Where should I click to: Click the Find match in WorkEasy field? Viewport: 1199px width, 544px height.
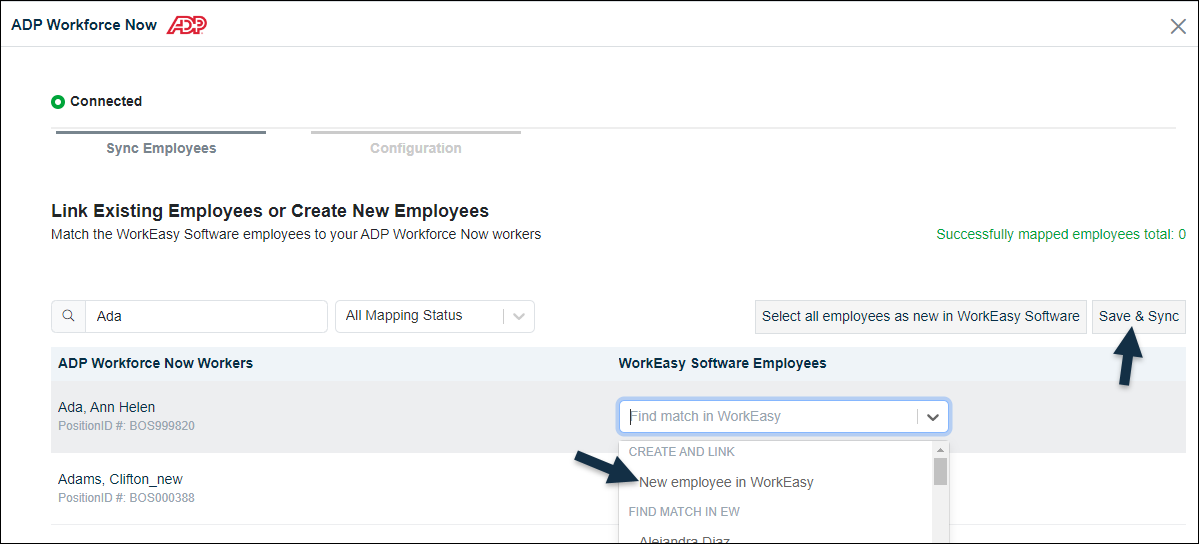pyautogui.click(x=784, y=417)
